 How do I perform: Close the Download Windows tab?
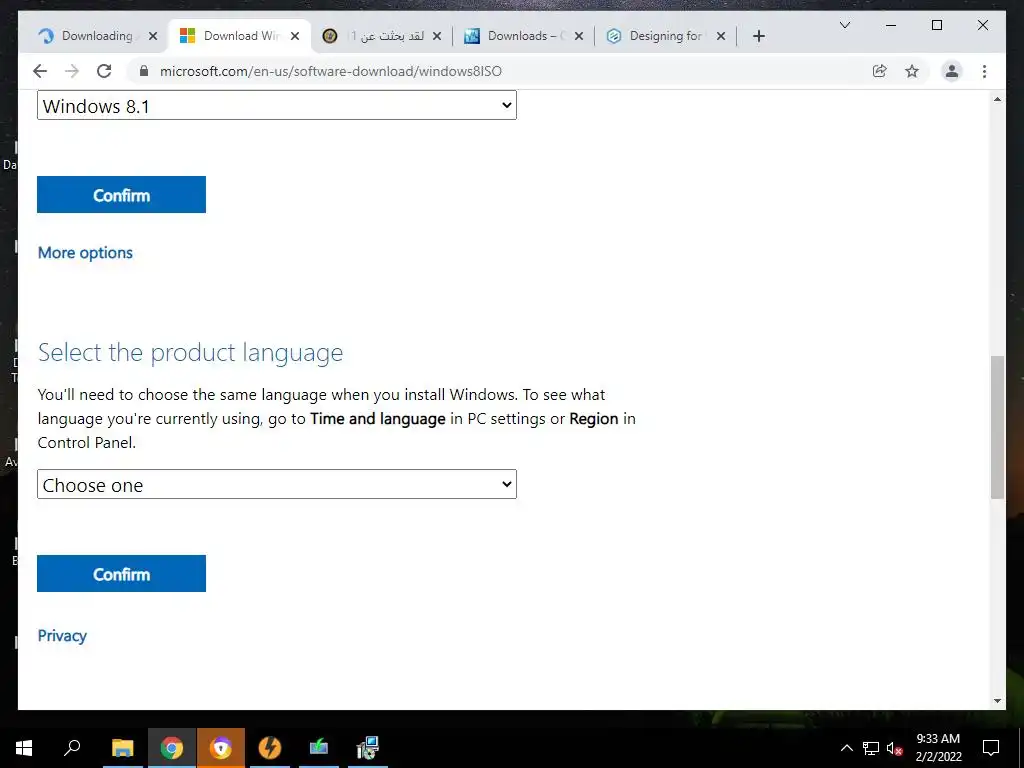pyautogui.click(x=295, y=36)
